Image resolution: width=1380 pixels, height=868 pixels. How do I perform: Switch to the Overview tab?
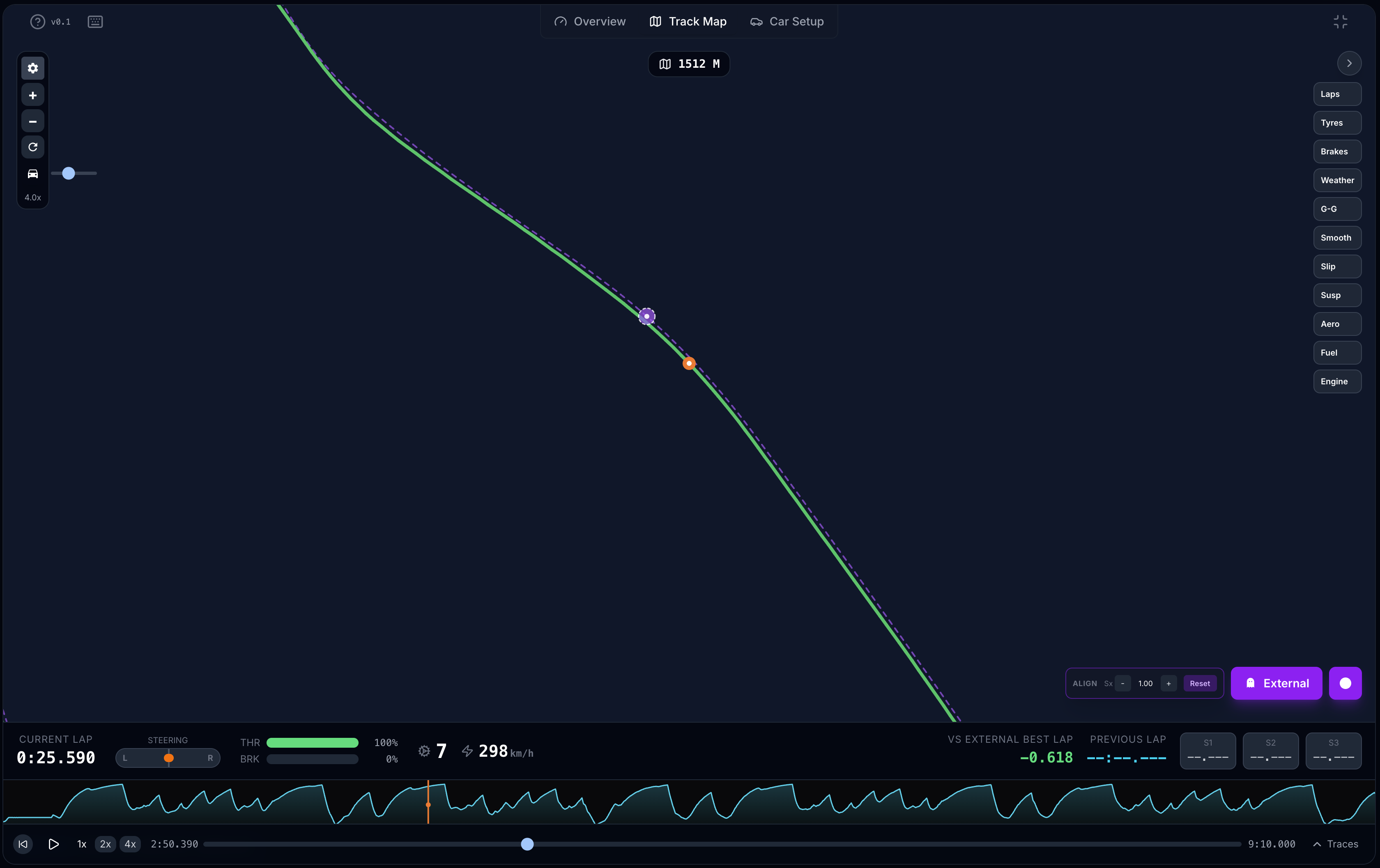click(590, 22)
